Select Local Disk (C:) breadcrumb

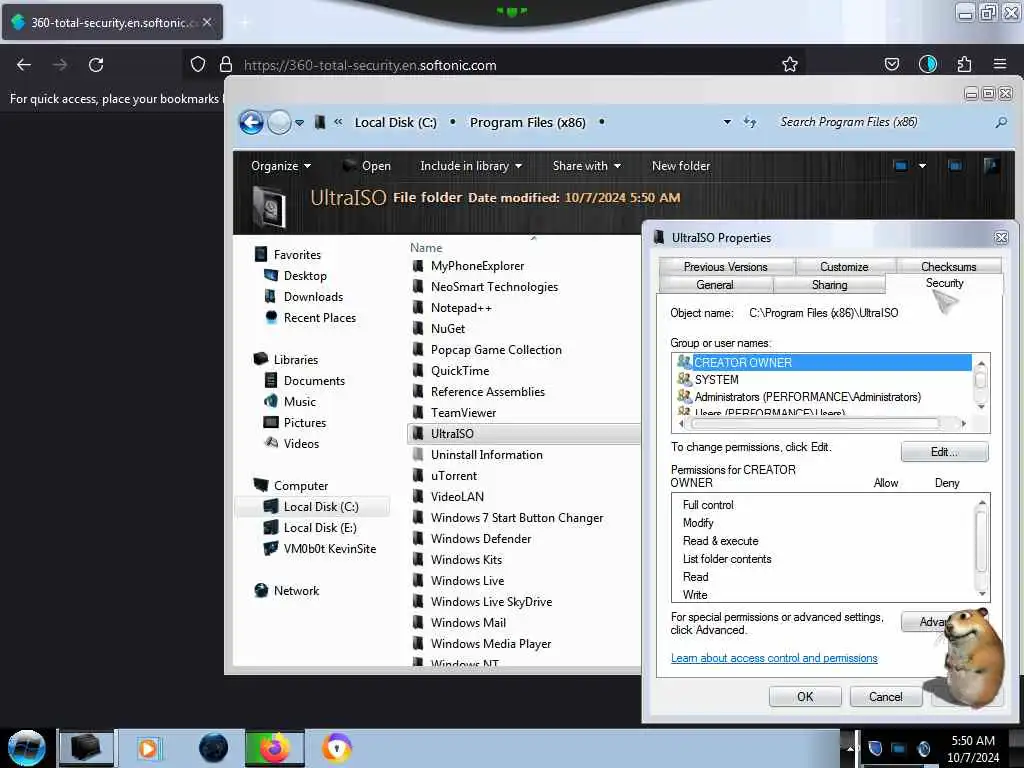396,123
